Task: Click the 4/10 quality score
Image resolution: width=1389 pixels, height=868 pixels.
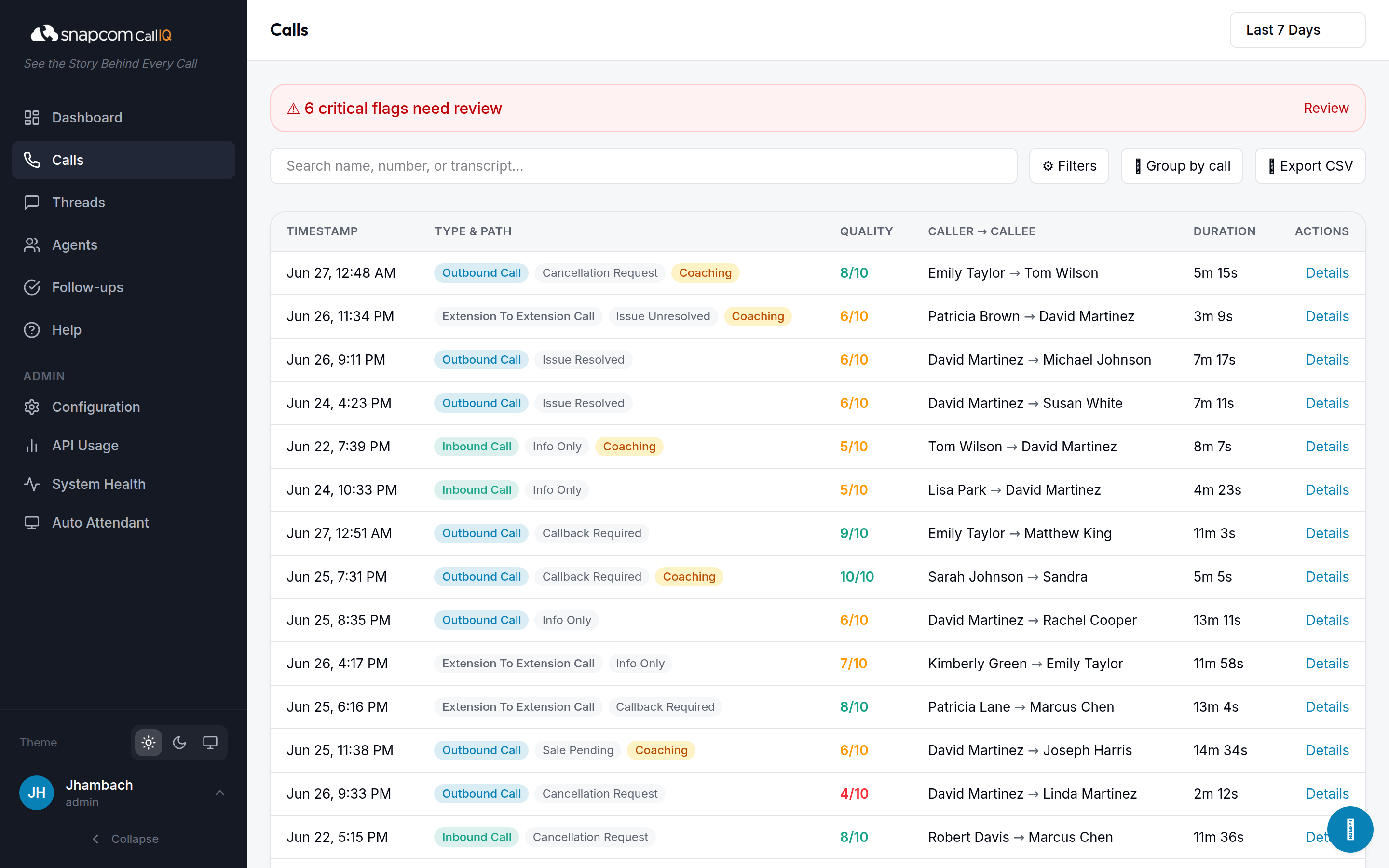Action: click(854, 794)
